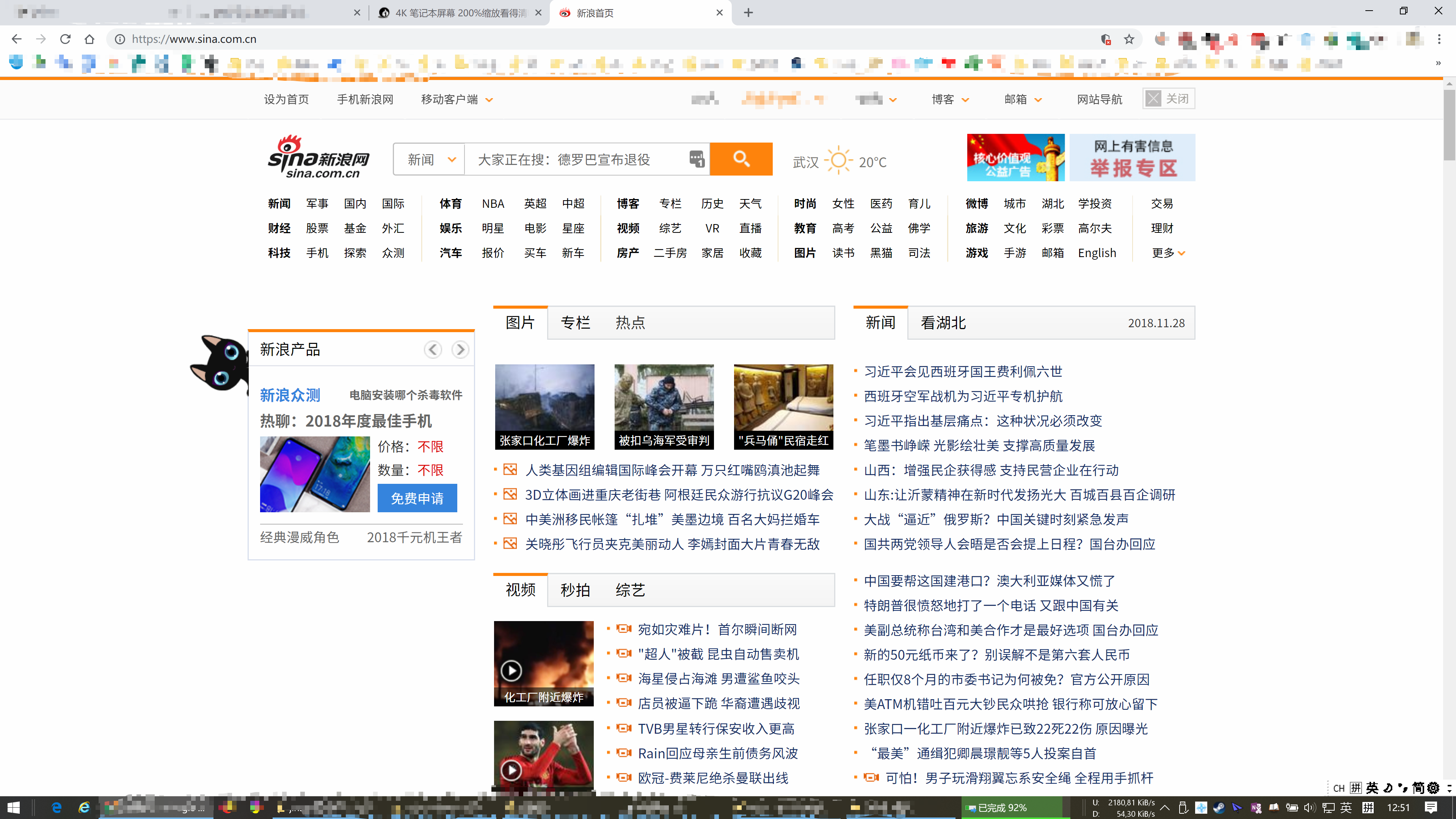Open Edge browser from taskbar
The image size is (1456, 819).
[x=56, y=808]
